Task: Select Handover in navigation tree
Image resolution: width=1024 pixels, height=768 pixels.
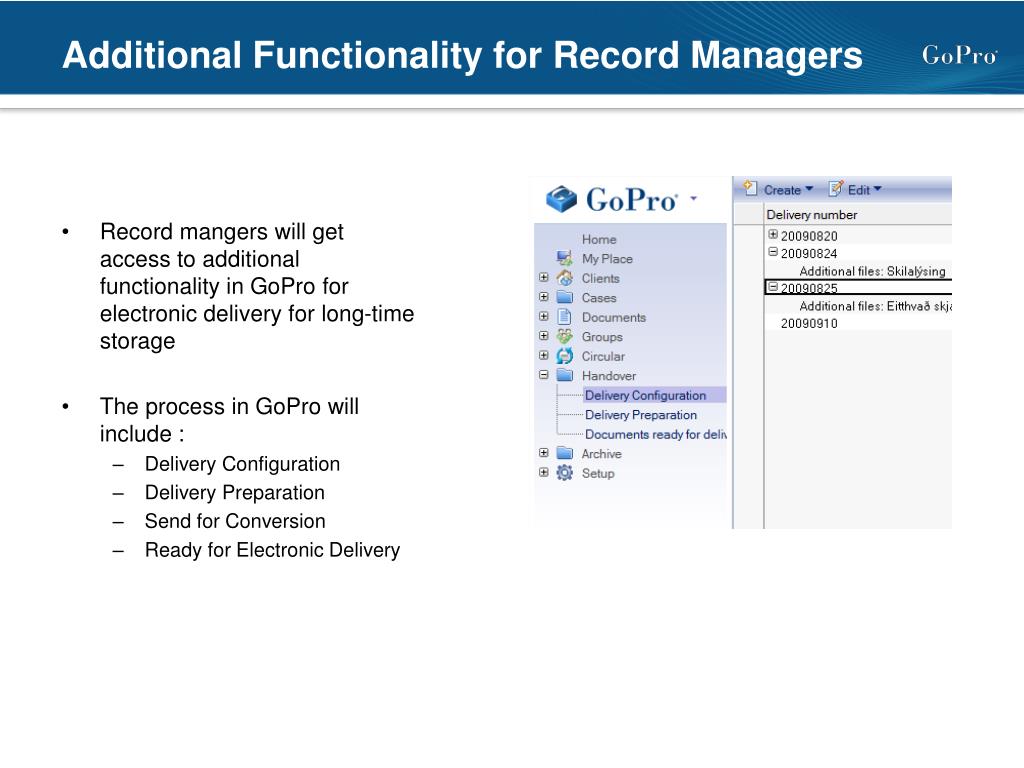Action: pyautogui.click(x=609, y=376)
